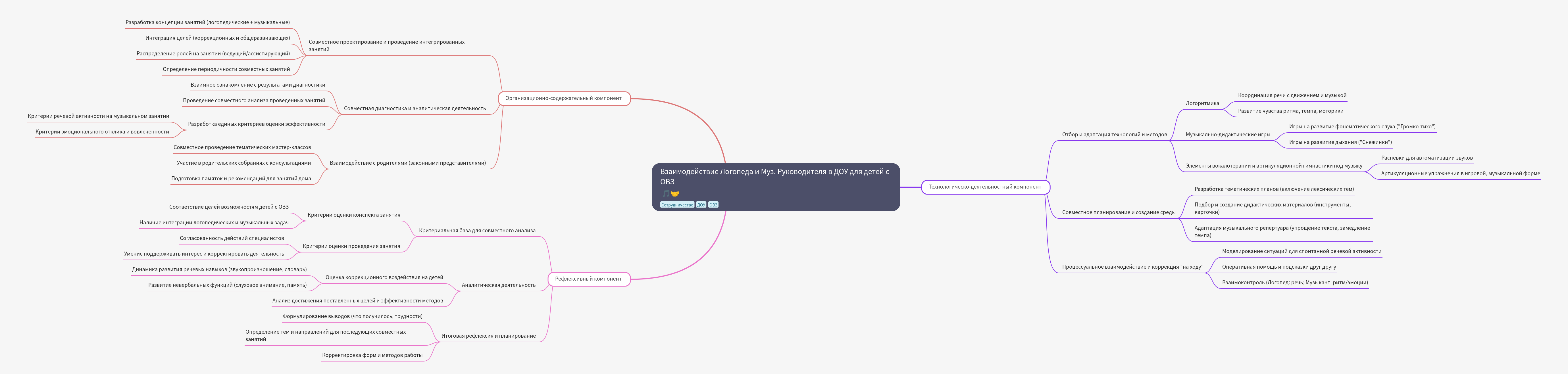Select the ДОУ tag
1568x374 pixels.
tap(701, 205)
